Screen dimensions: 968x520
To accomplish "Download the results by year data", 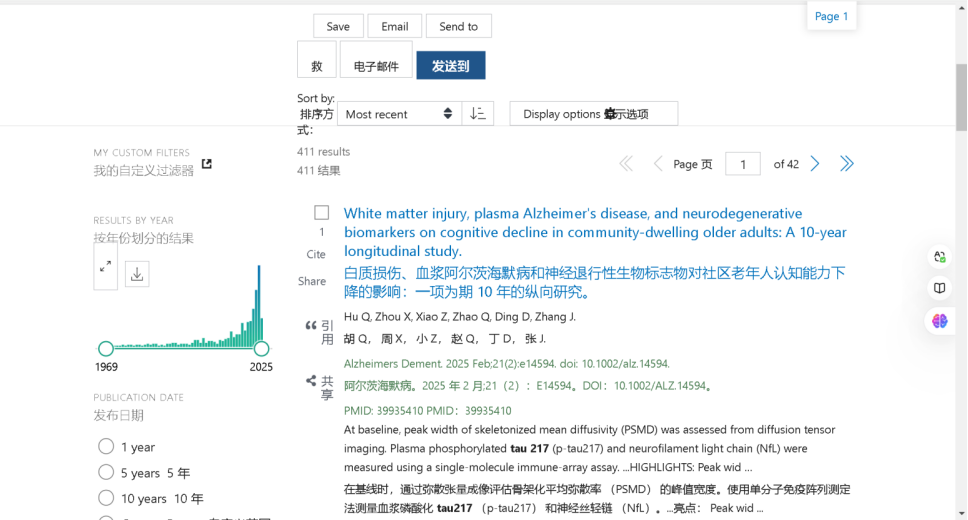I will point(137,273).
